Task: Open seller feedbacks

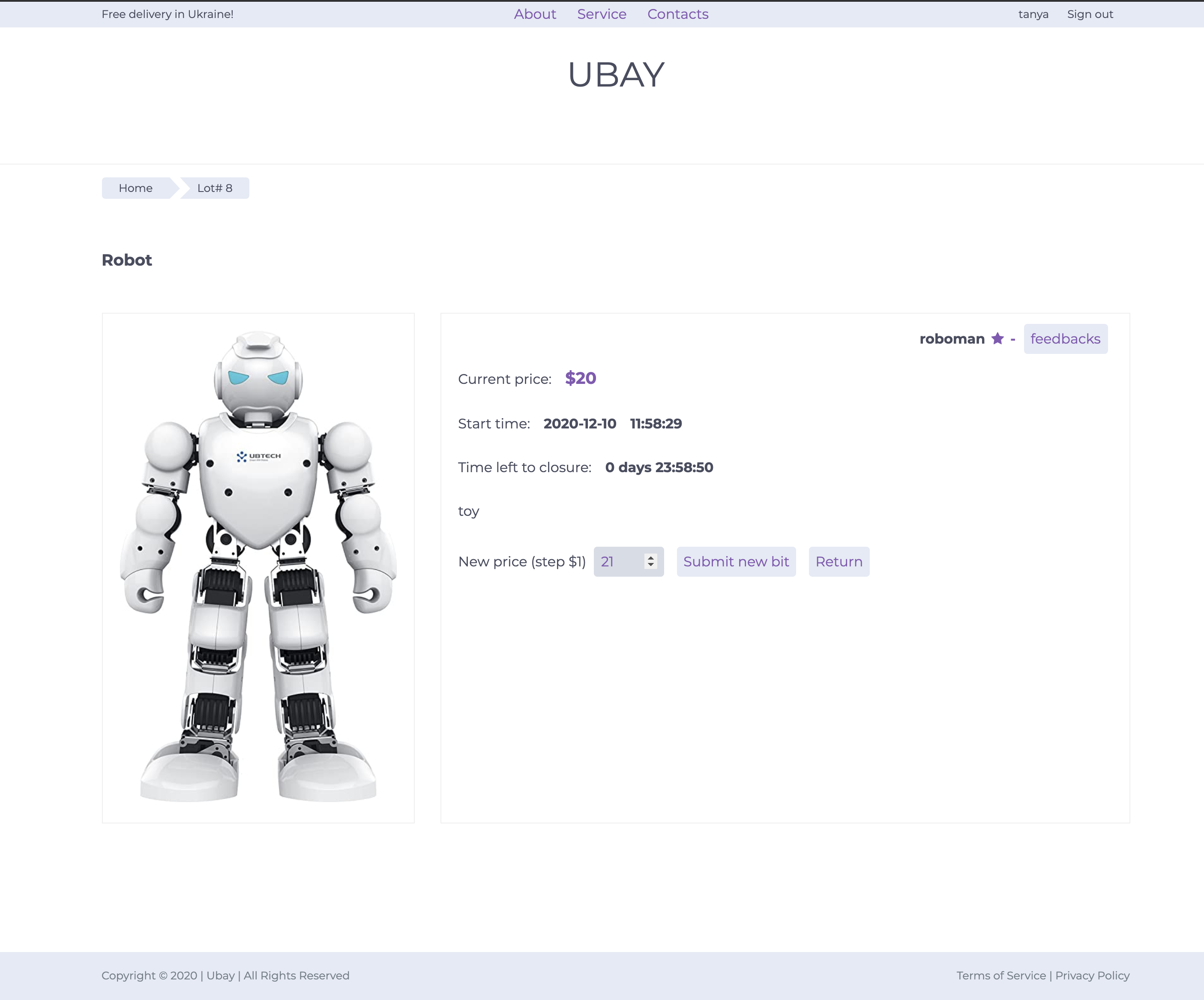Action: [1065, 339]
